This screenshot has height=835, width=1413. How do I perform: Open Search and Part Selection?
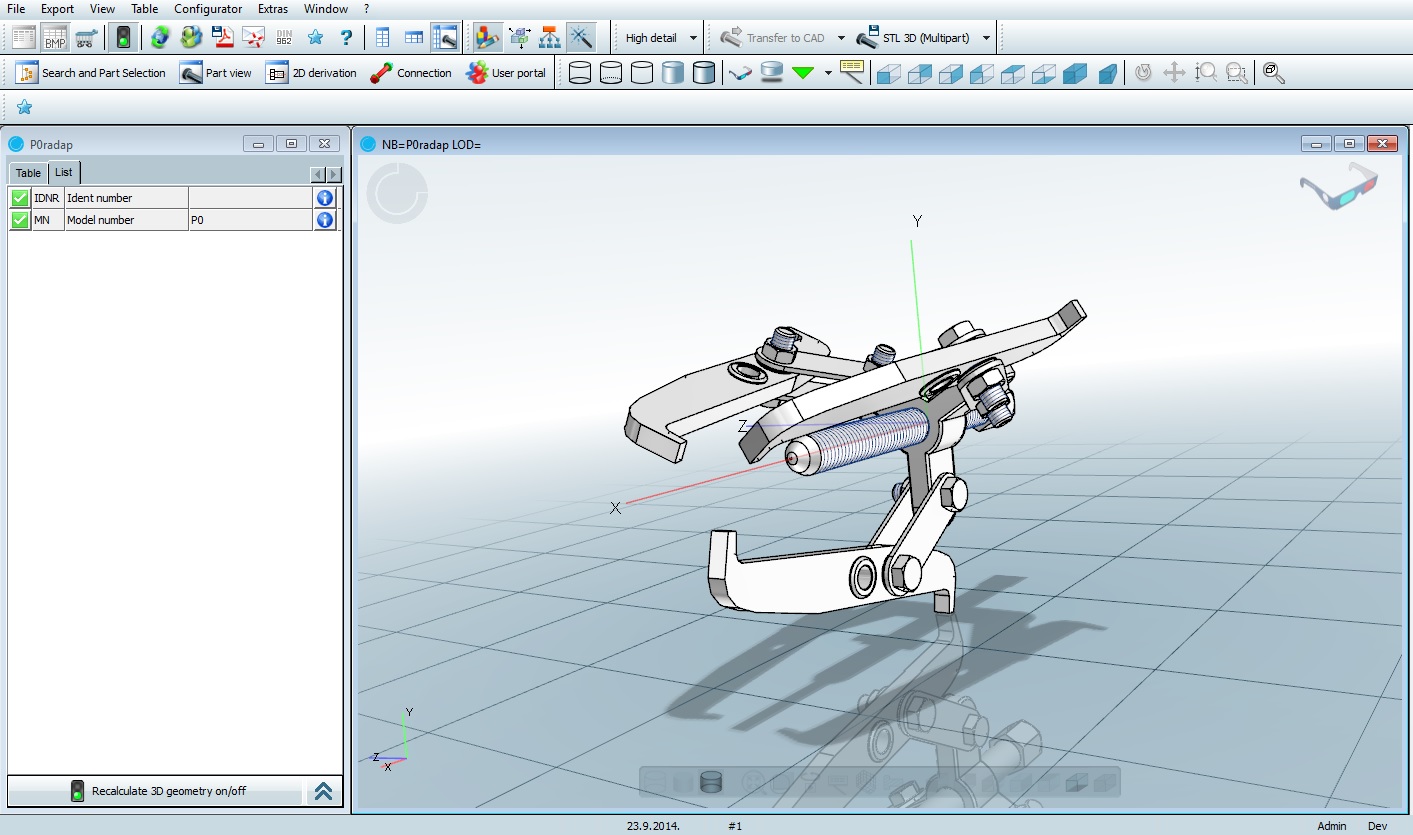point(90,73)
